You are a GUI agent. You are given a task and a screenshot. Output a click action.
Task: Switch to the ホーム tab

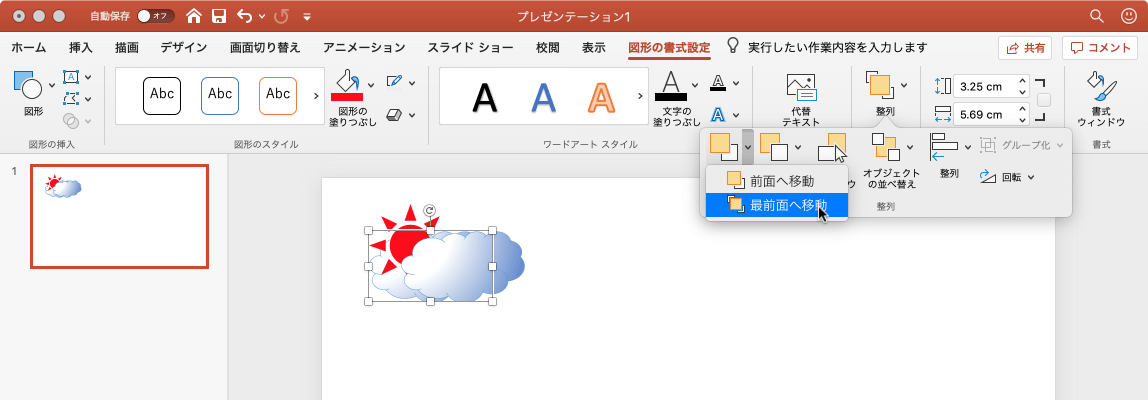pos(29,48)
